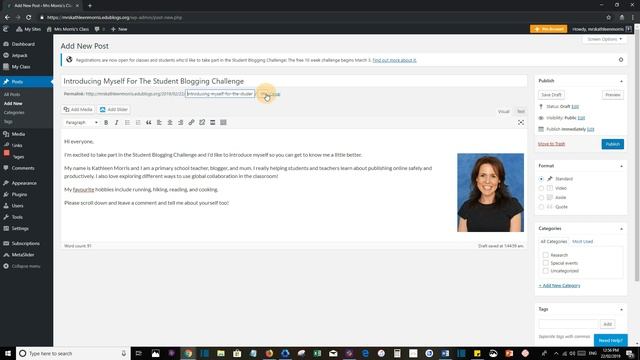Open Categories submenu under Posts
Image resolution: width=640 pixels, height=360 pixels.
[14, 113]
